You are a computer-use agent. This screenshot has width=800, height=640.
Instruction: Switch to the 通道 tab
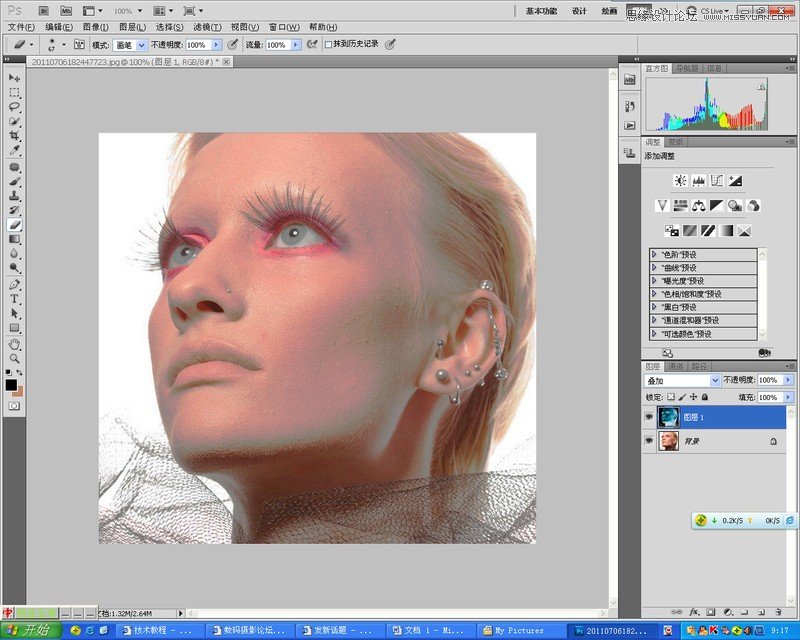click(676, 366)
